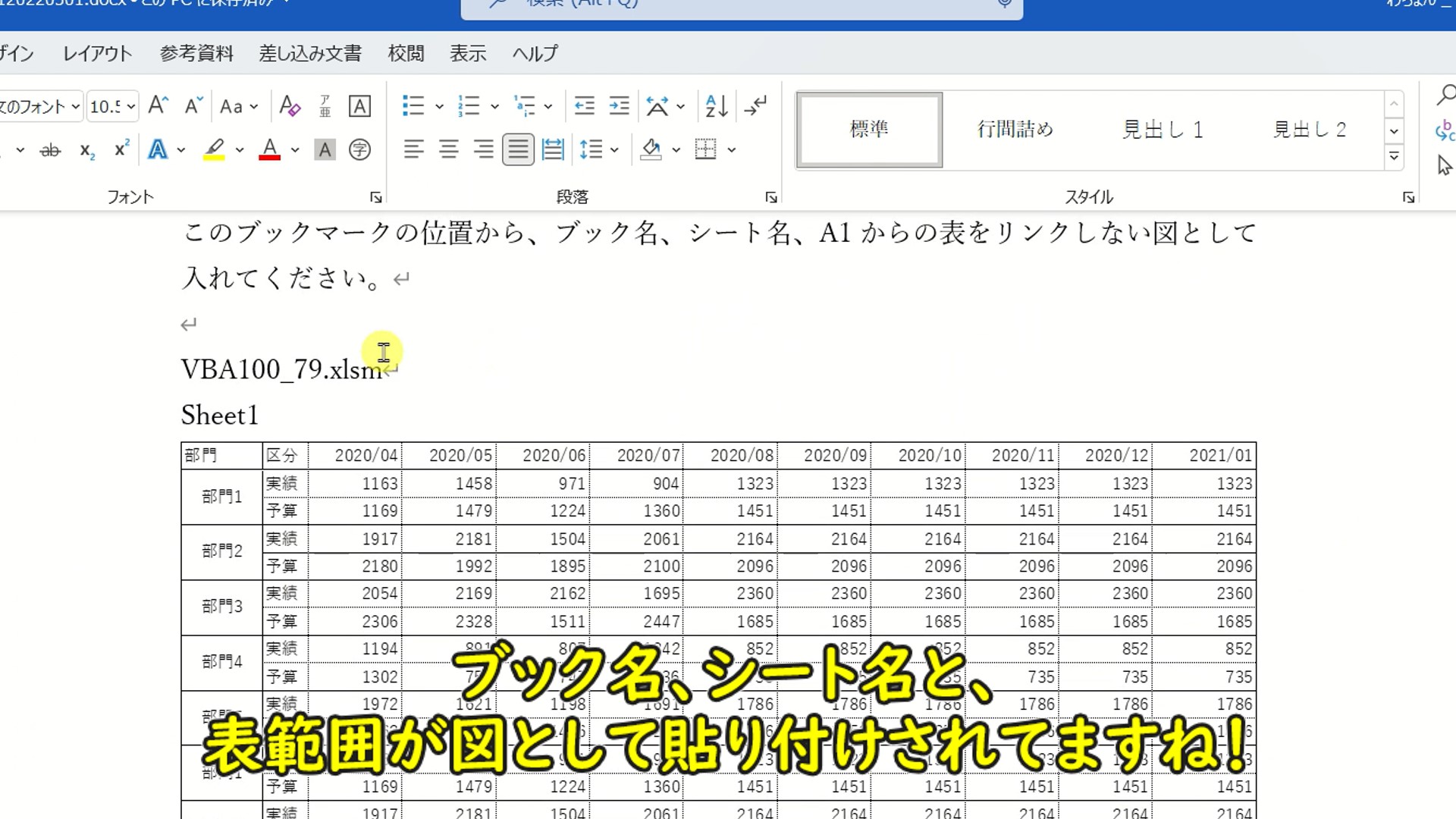
Task: Toggle Justify paragraph alignment
Action: tap(518, 149)
